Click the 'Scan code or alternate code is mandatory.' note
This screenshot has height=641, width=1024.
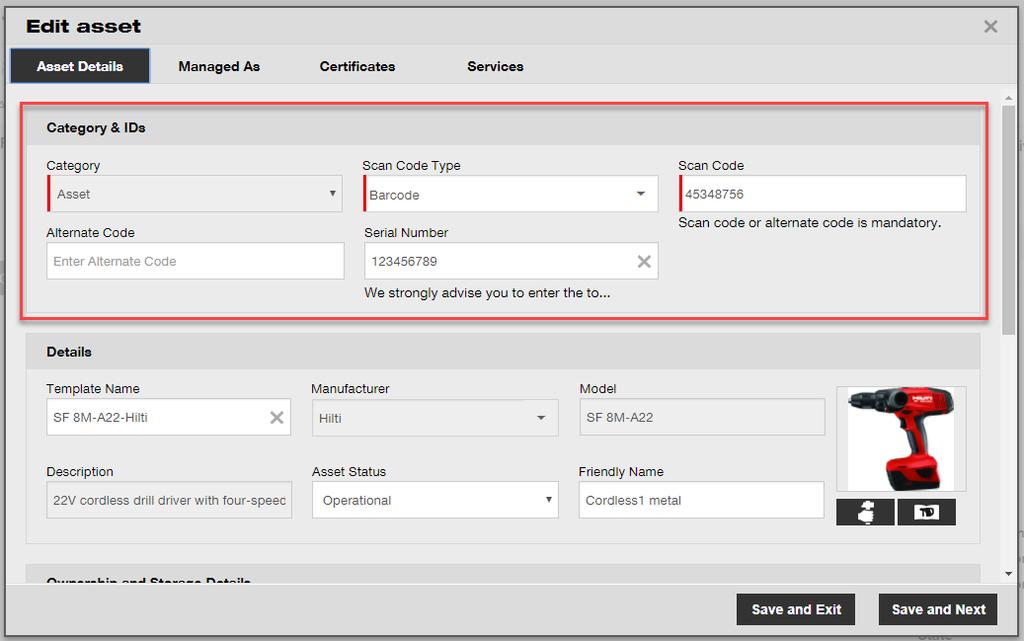810,223
